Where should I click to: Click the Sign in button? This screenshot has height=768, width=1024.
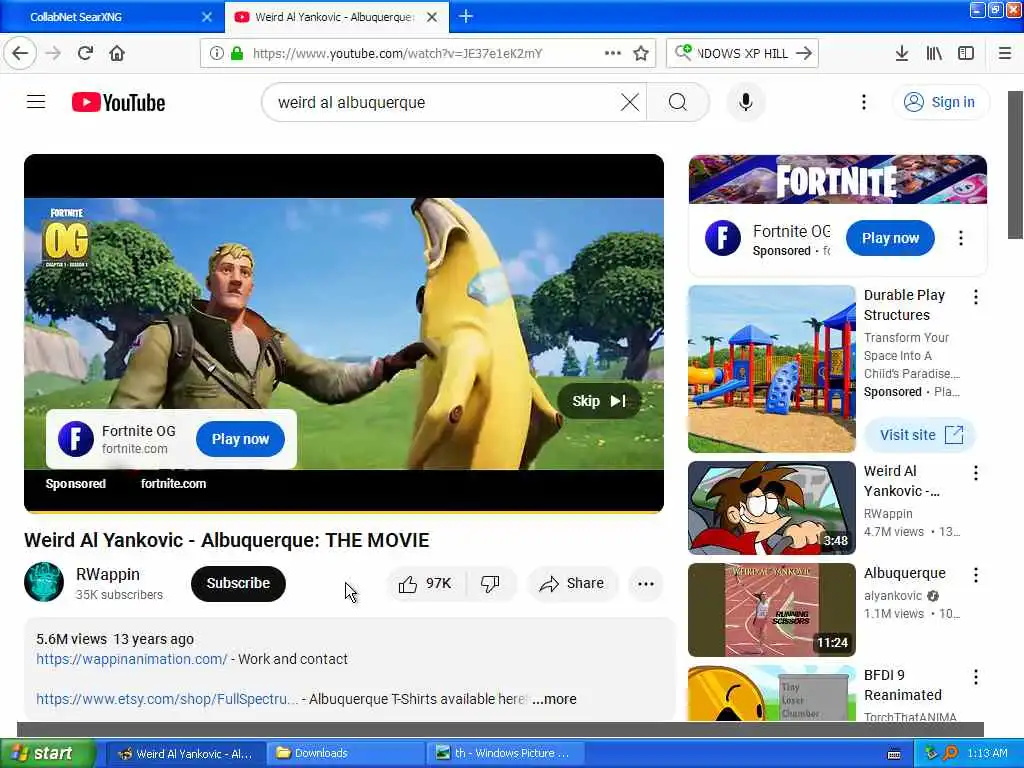pyautogui.click(x=940, y=102)
